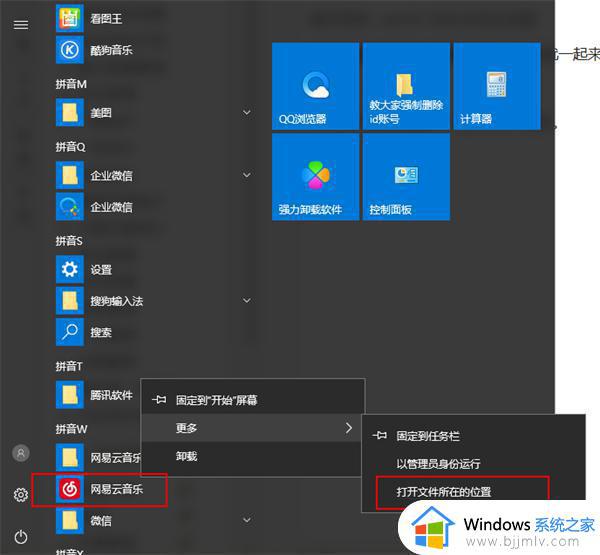
Task: Open the settings gear in left sidebar
Action: (21, 495)
